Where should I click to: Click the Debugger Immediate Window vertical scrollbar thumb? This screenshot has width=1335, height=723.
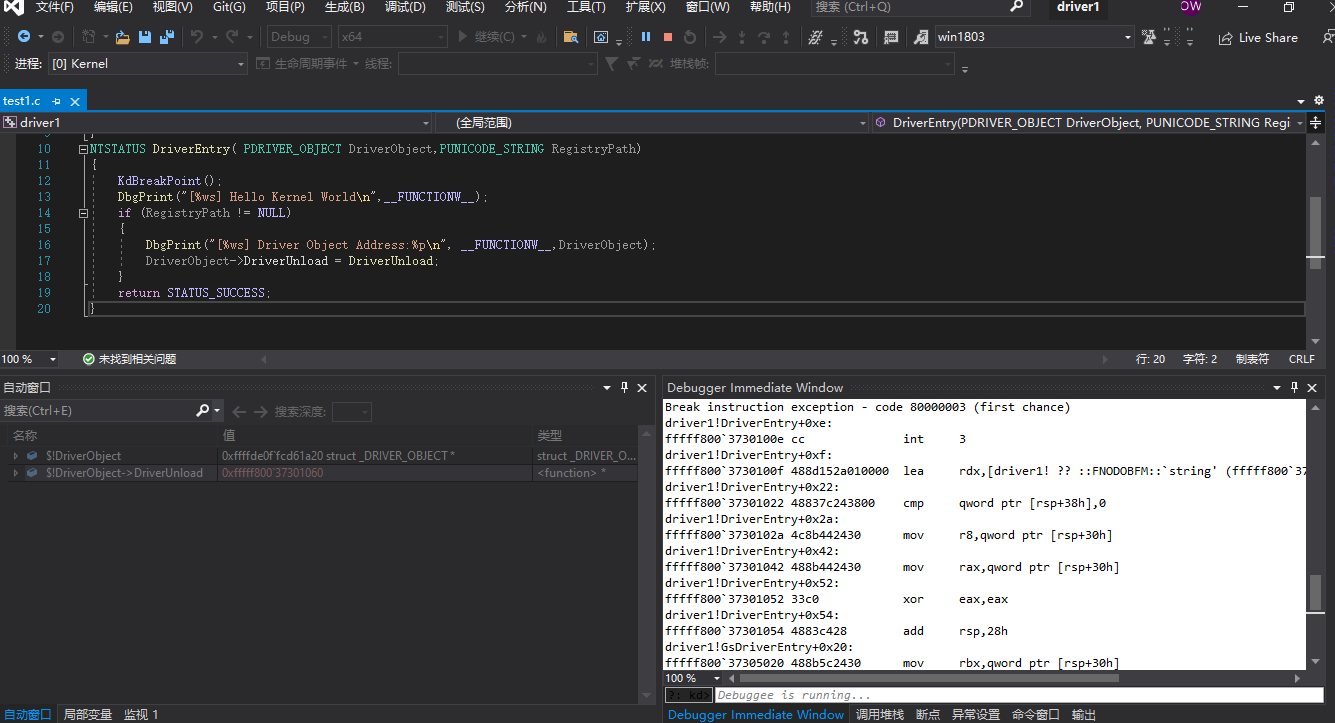tap(1316, 591)
